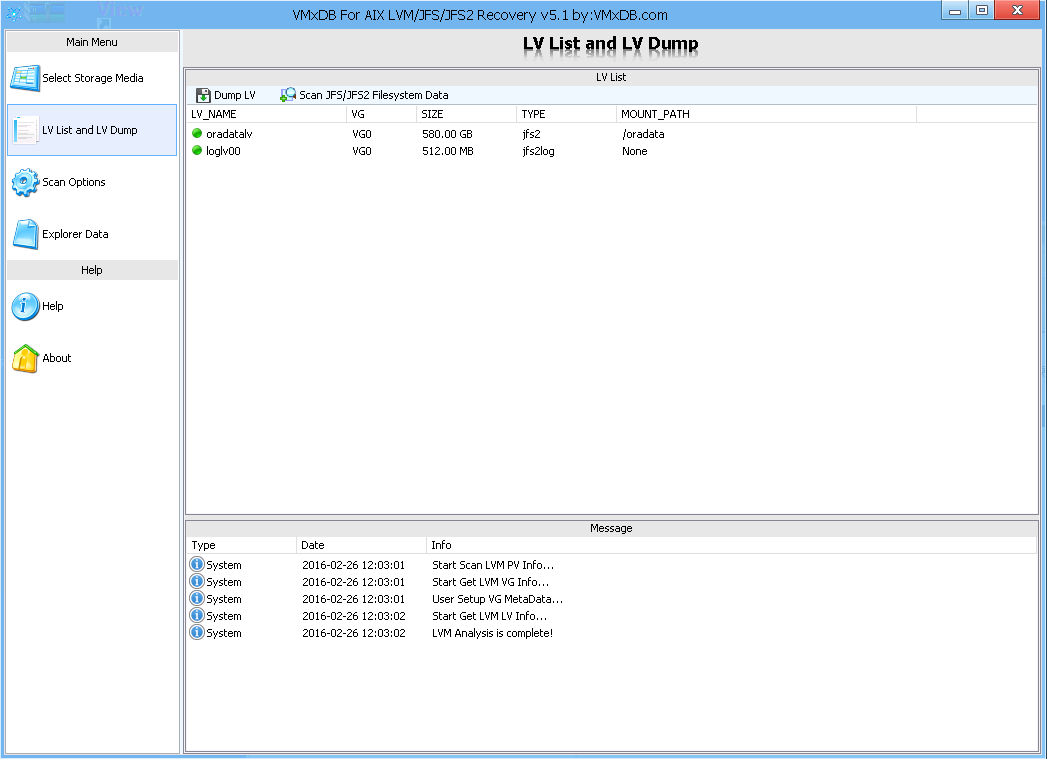Click 'Start Scan LVM PV Info...' message text
The width and height of the screenshot is (1047, 759).
(x=493, y=565)
